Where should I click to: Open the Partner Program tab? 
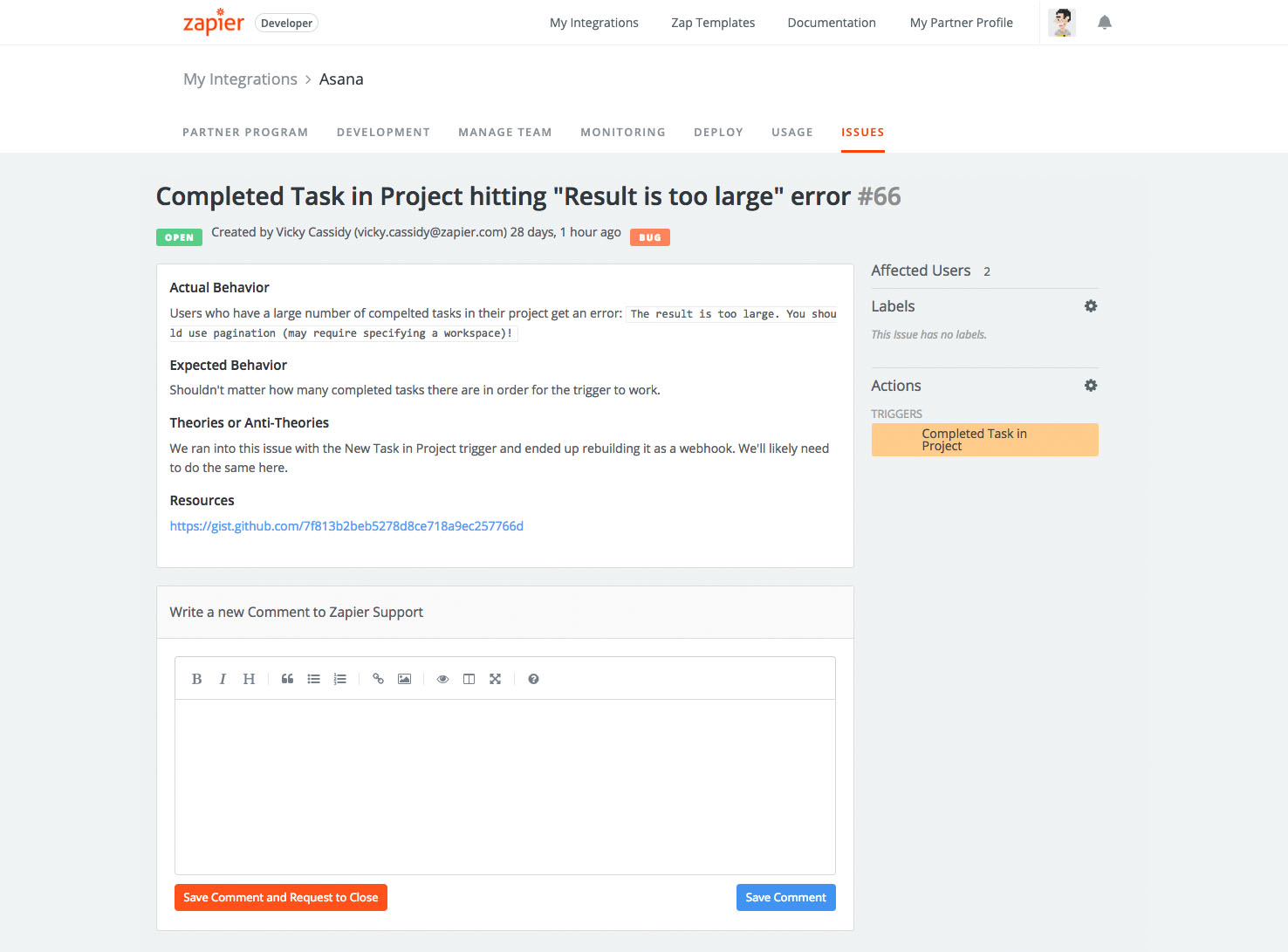245,133
